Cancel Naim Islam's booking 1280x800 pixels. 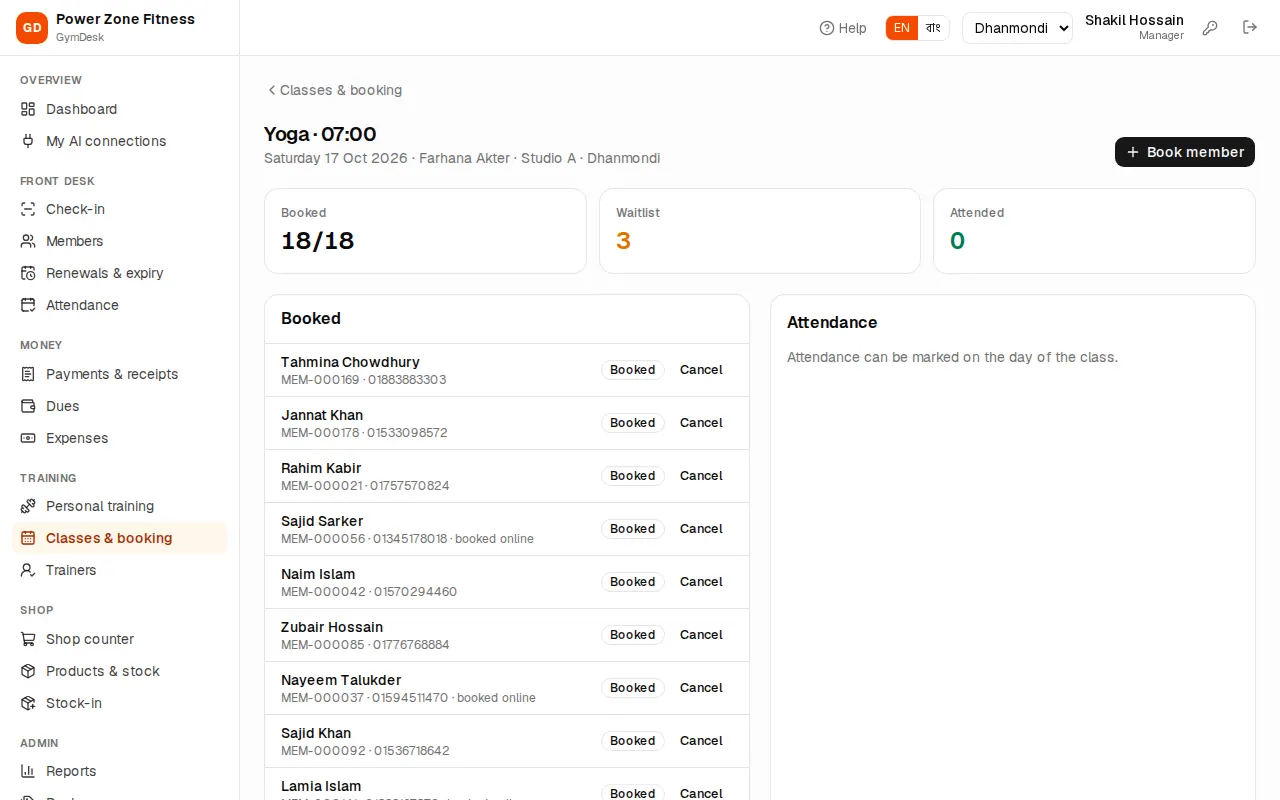701,582
